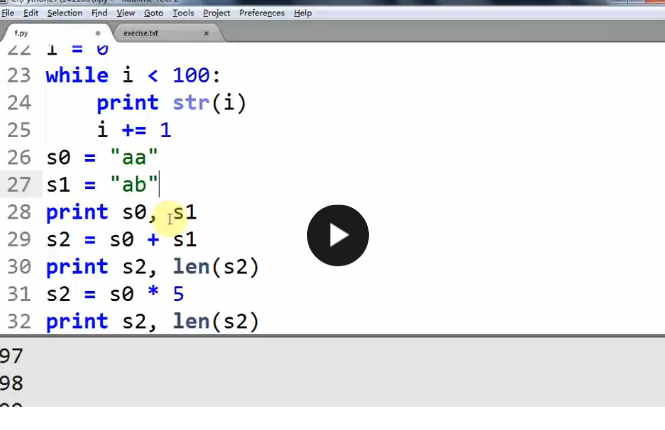Open the Find menu
665x430 pixels.
pos(99,13)
